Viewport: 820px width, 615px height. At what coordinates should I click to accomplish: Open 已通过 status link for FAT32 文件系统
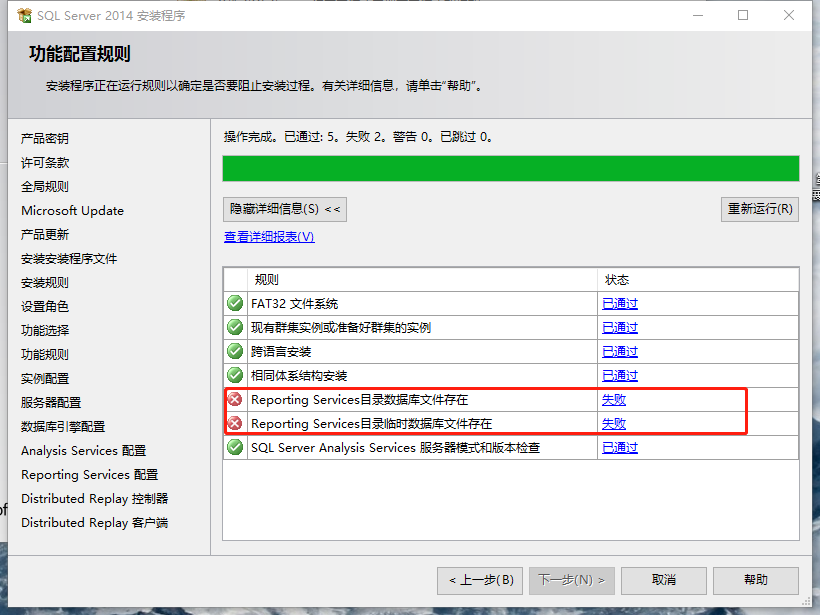(x=620, y=304)
